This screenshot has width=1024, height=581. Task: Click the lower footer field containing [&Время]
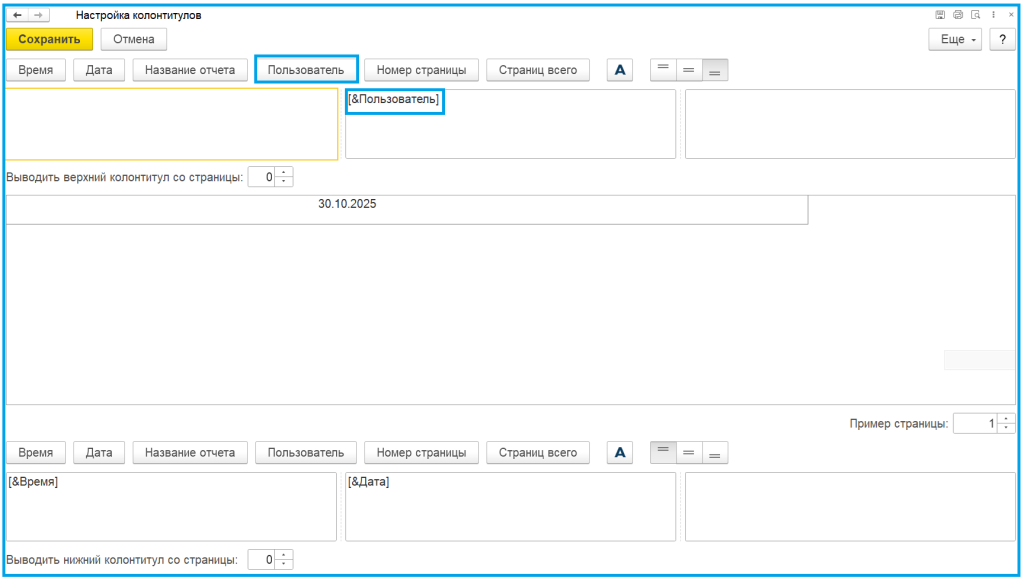(x=171, y=507)
